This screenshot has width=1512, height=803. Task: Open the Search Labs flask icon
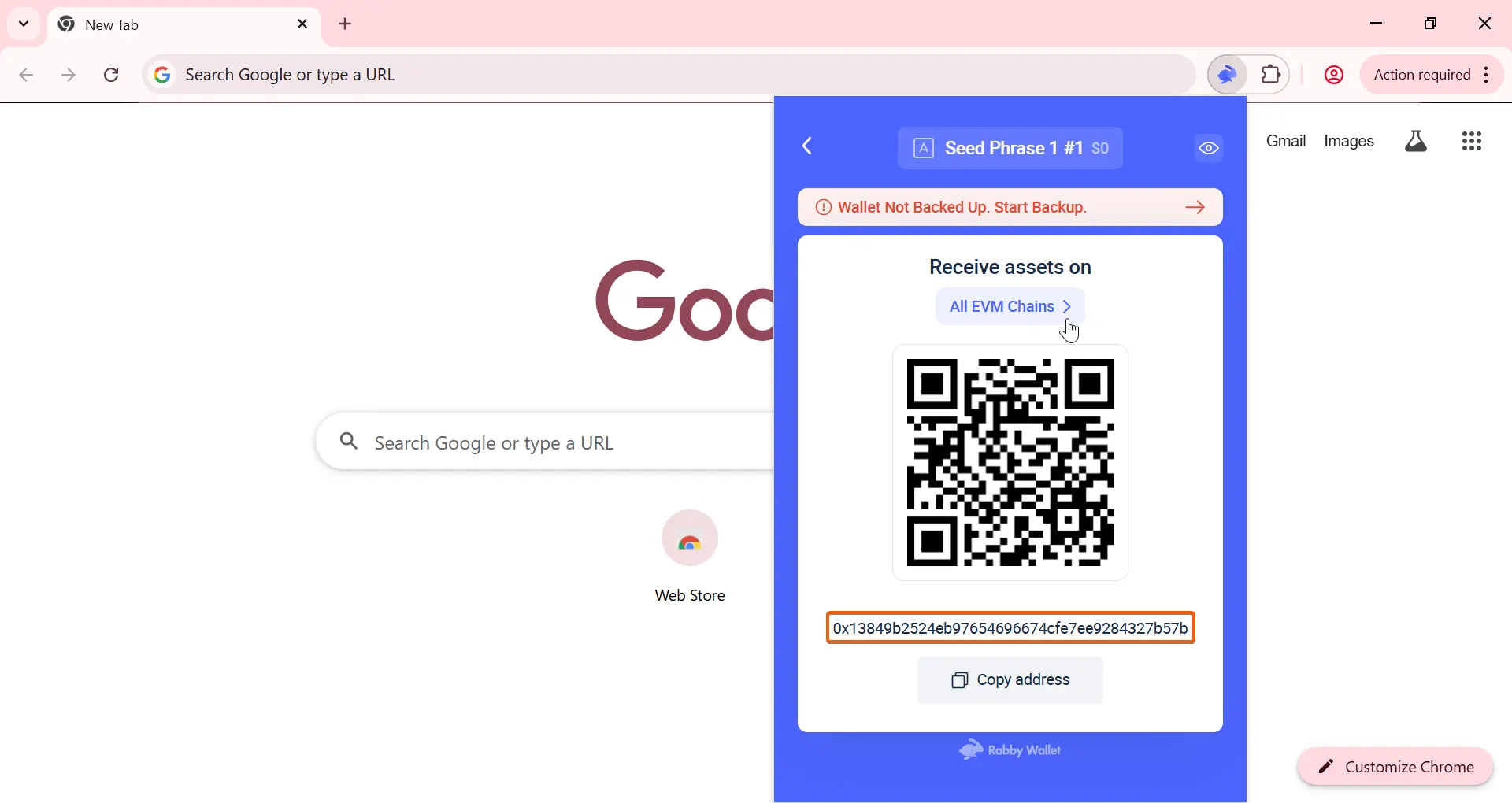pyautogui.click(x=1416, y=142)
